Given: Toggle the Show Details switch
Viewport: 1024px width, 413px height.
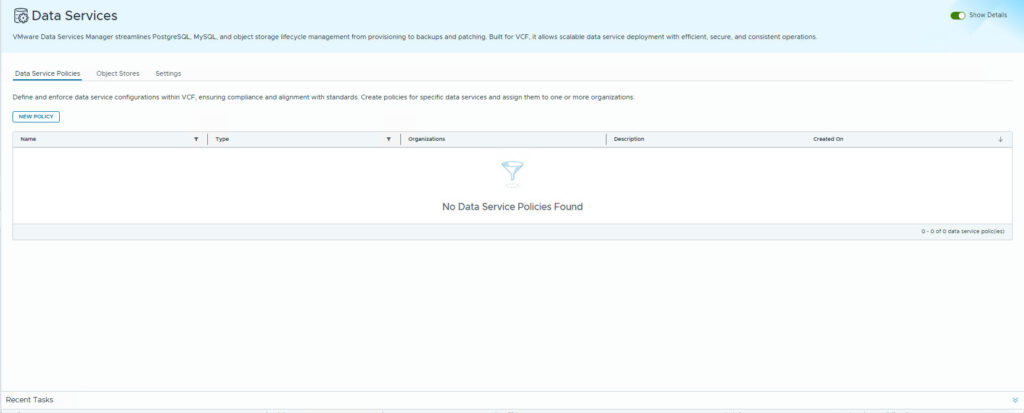Looking at the screenshot, I should click(x=959, y=15).
